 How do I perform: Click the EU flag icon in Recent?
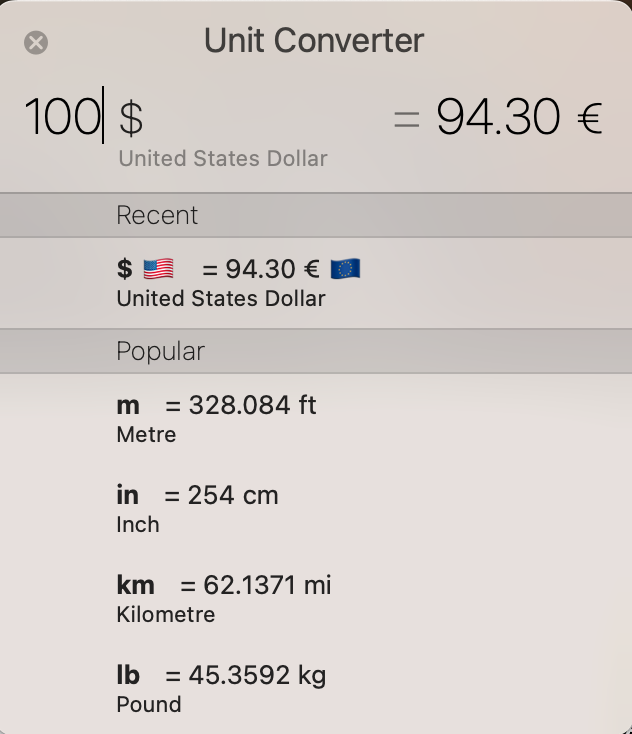point(345,269)
